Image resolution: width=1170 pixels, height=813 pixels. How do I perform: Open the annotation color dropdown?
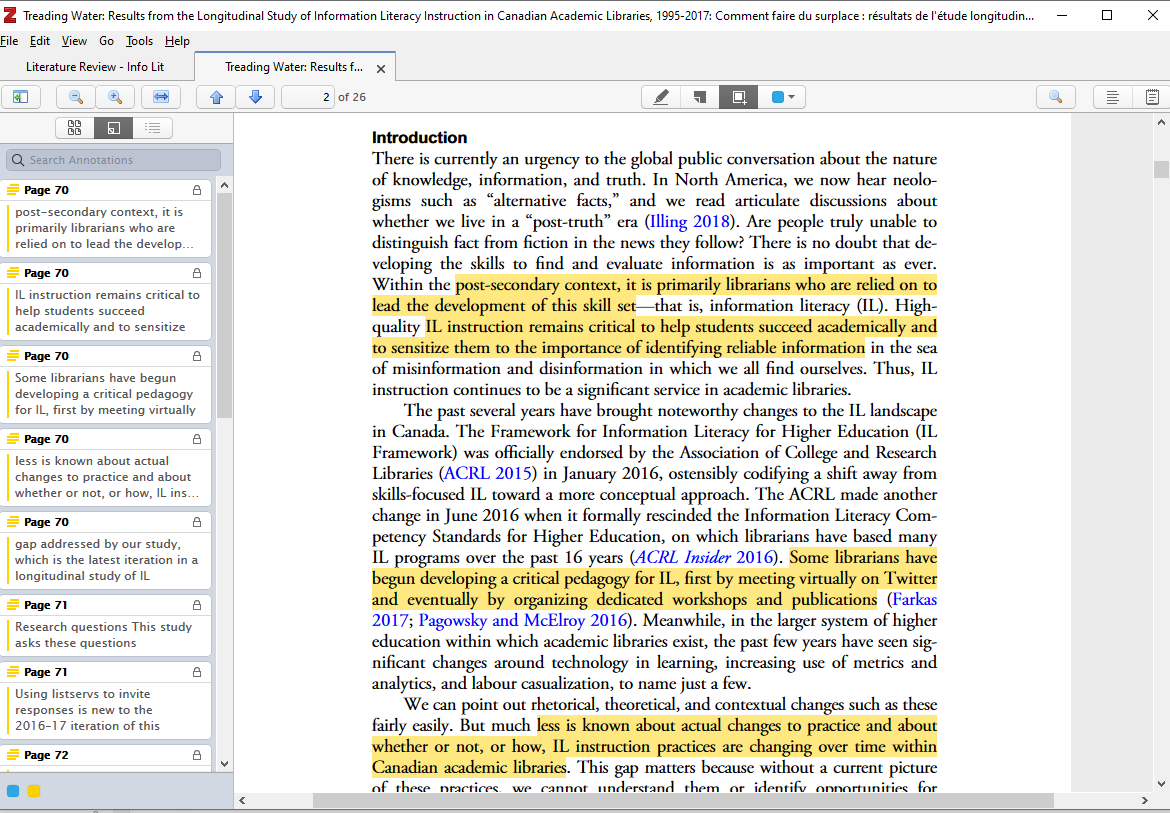tap(782, 97)
